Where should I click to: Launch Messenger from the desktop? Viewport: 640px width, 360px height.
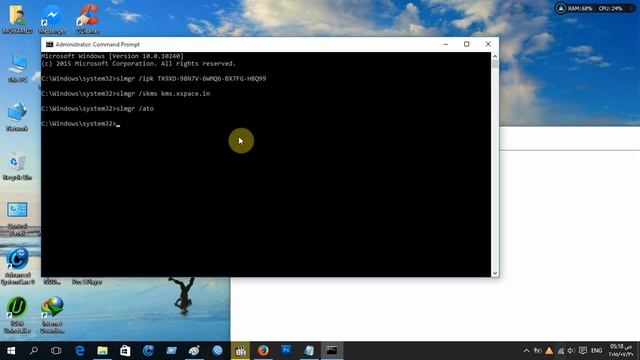[52, 19]
